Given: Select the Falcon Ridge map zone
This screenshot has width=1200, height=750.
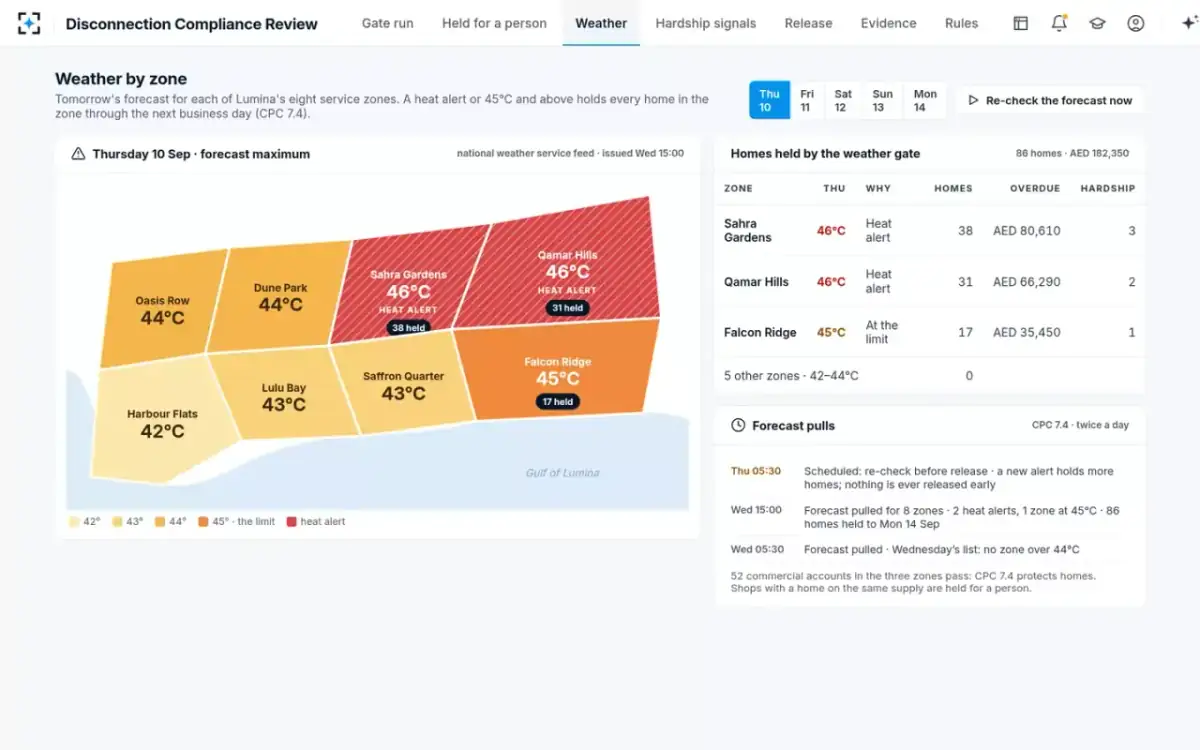Looking at the screenshot, I should coord(557,372).
